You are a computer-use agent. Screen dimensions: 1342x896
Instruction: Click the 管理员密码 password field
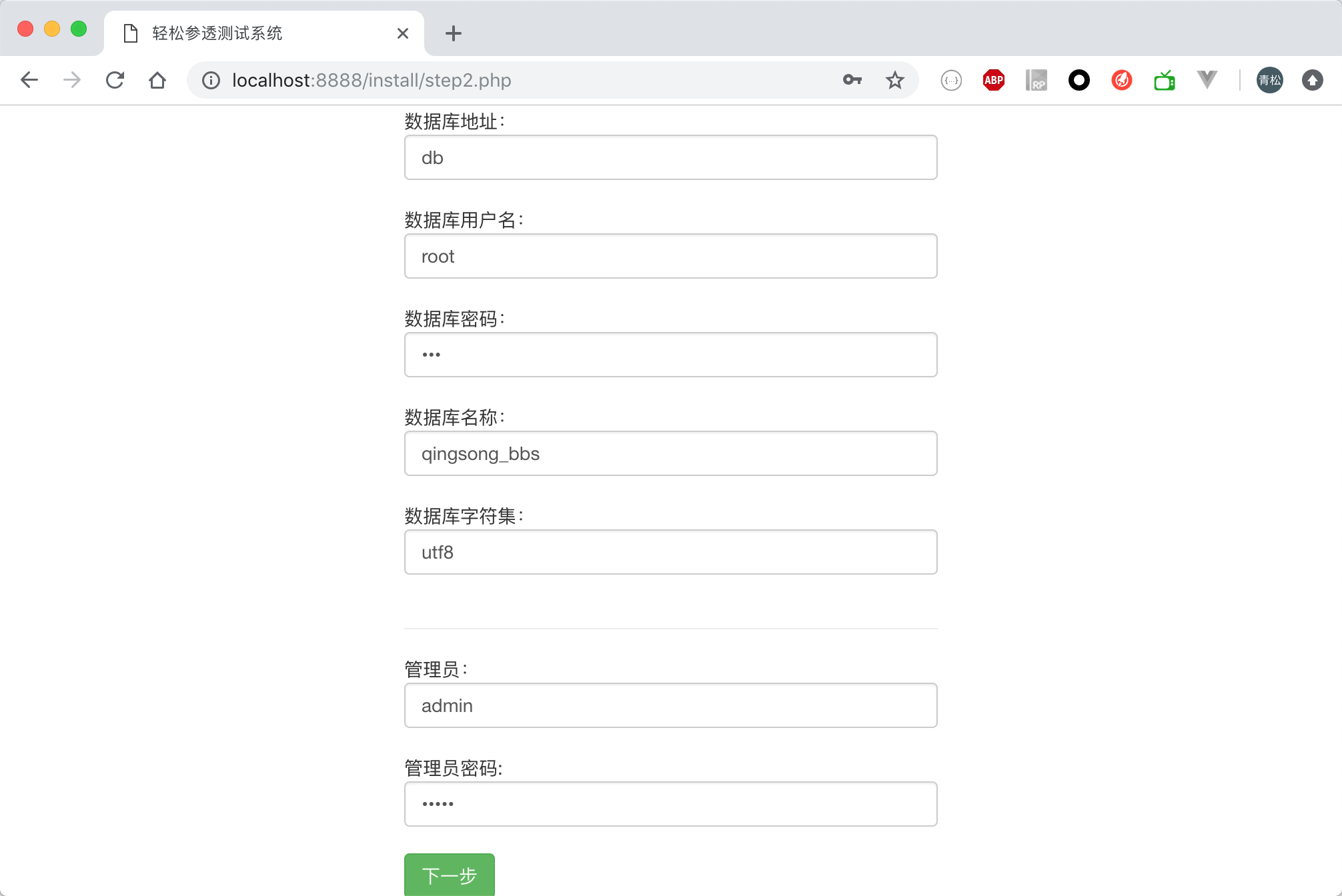pyautogui.click(x=670, y=804)
